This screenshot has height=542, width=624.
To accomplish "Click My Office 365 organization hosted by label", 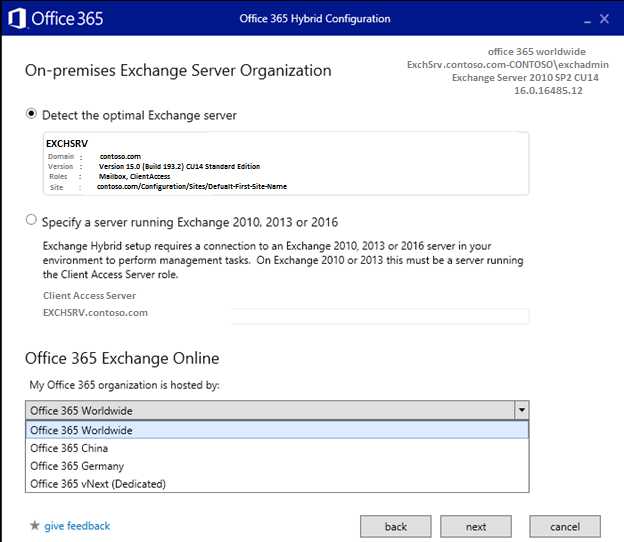I will tap(125, 385).
